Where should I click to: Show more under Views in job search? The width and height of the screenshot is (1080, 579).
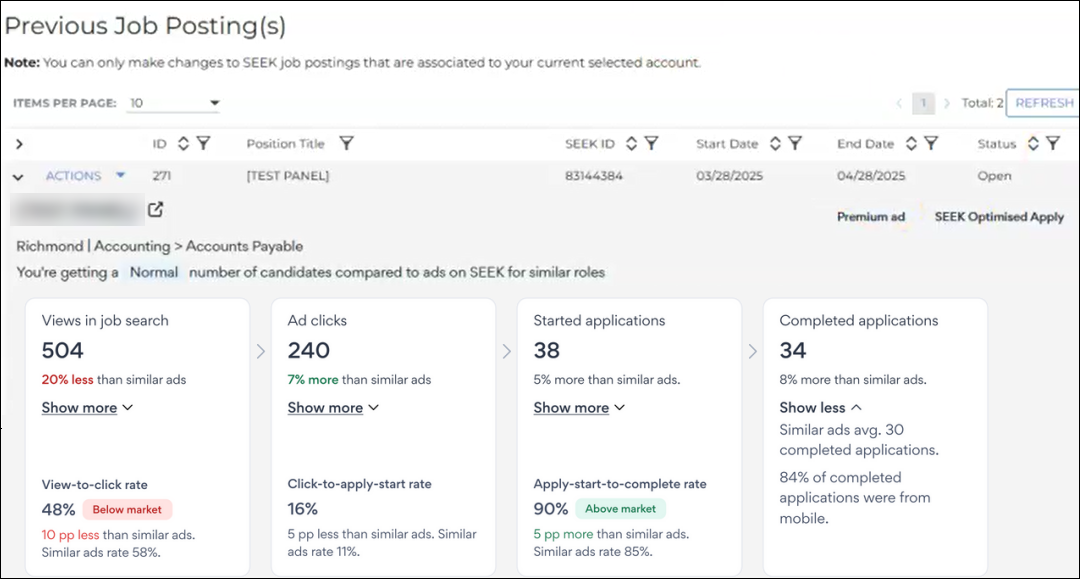tap(87, 408)
